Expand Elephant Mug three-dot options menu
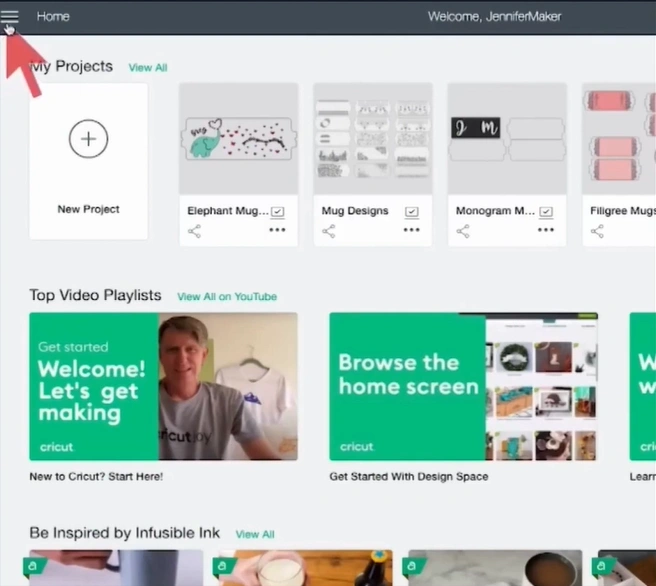656x586 pixels. point(277,230)
